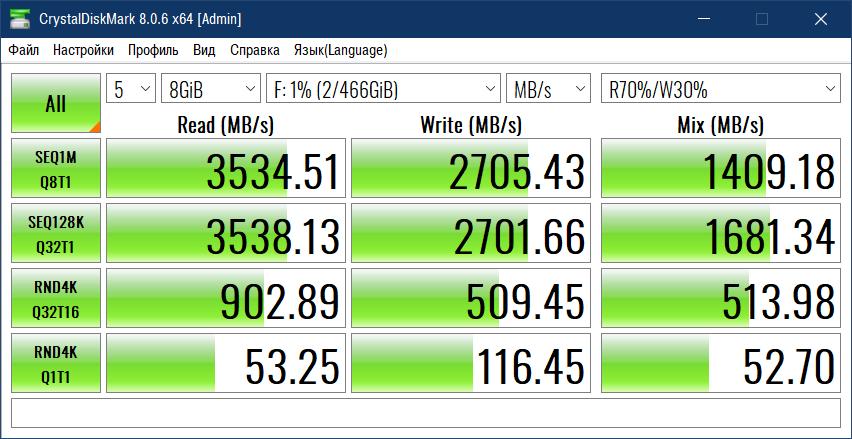Start all benchmarks with the All button
852x439 pixels.
coord(56,103)
